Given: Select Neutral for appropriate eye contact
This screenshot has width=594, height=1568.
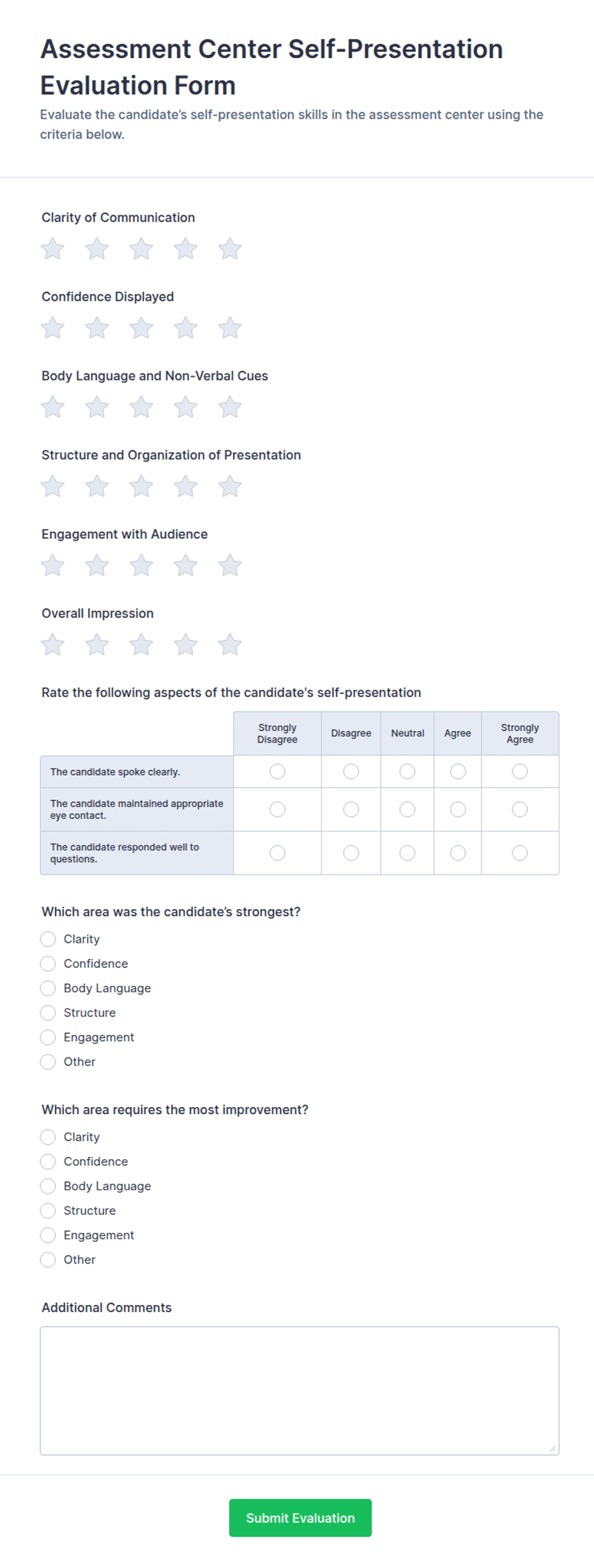Looking at the screenshot, I should [x=407, y=810].
